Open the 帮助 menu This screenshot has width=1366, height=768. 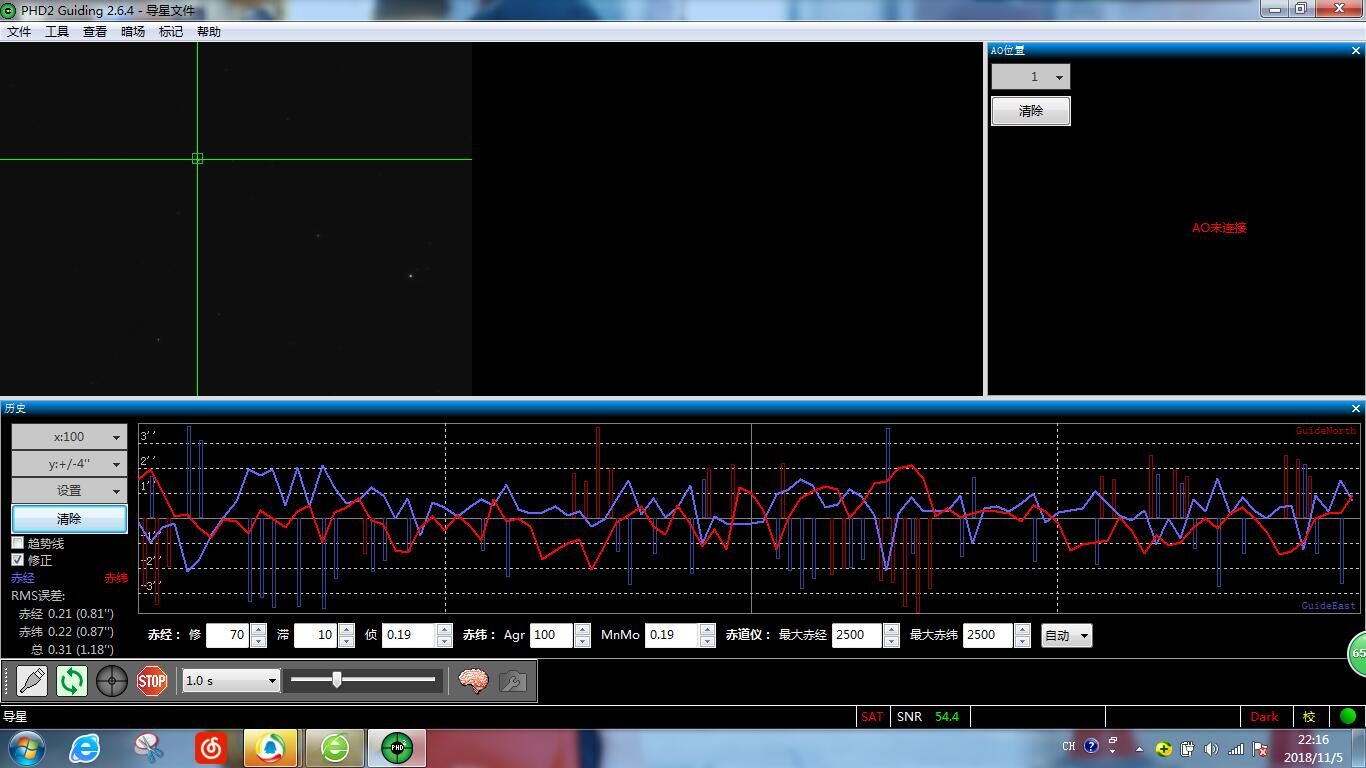coord(209,32)
